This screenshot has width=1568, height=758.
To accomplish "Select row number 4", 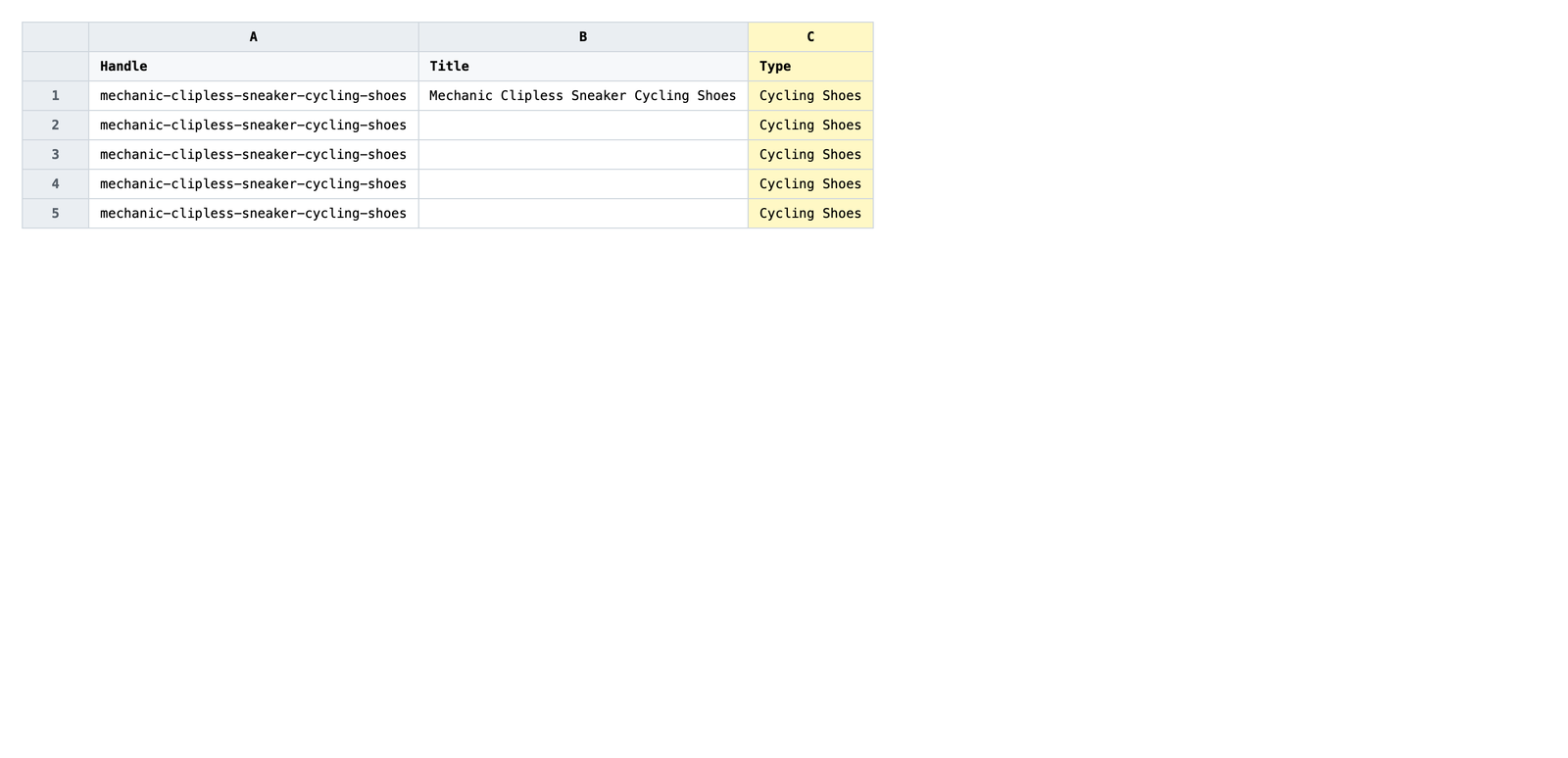I will tap(56, 184).
